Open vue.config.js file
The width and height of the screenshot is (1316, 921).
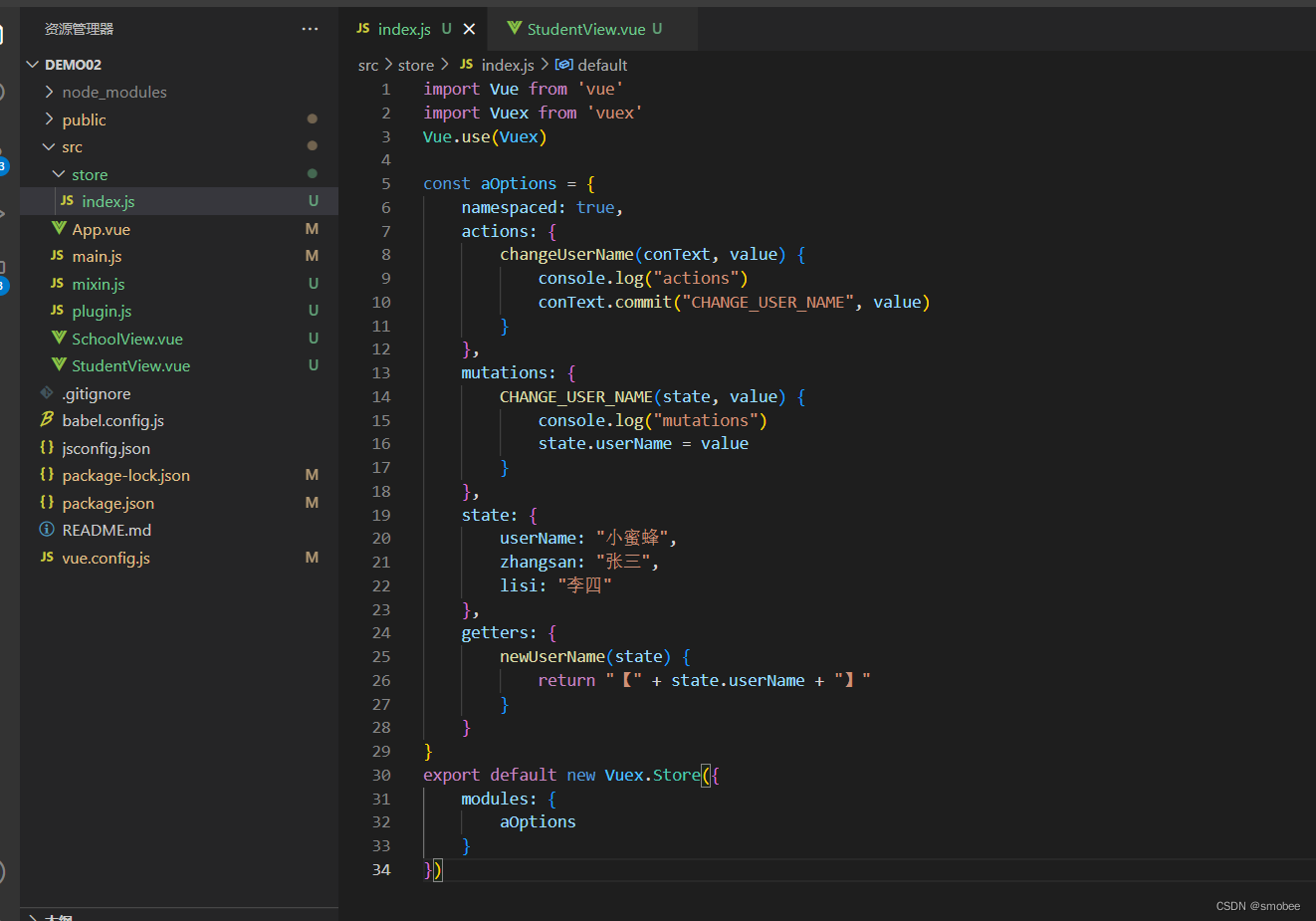[179, 558]
